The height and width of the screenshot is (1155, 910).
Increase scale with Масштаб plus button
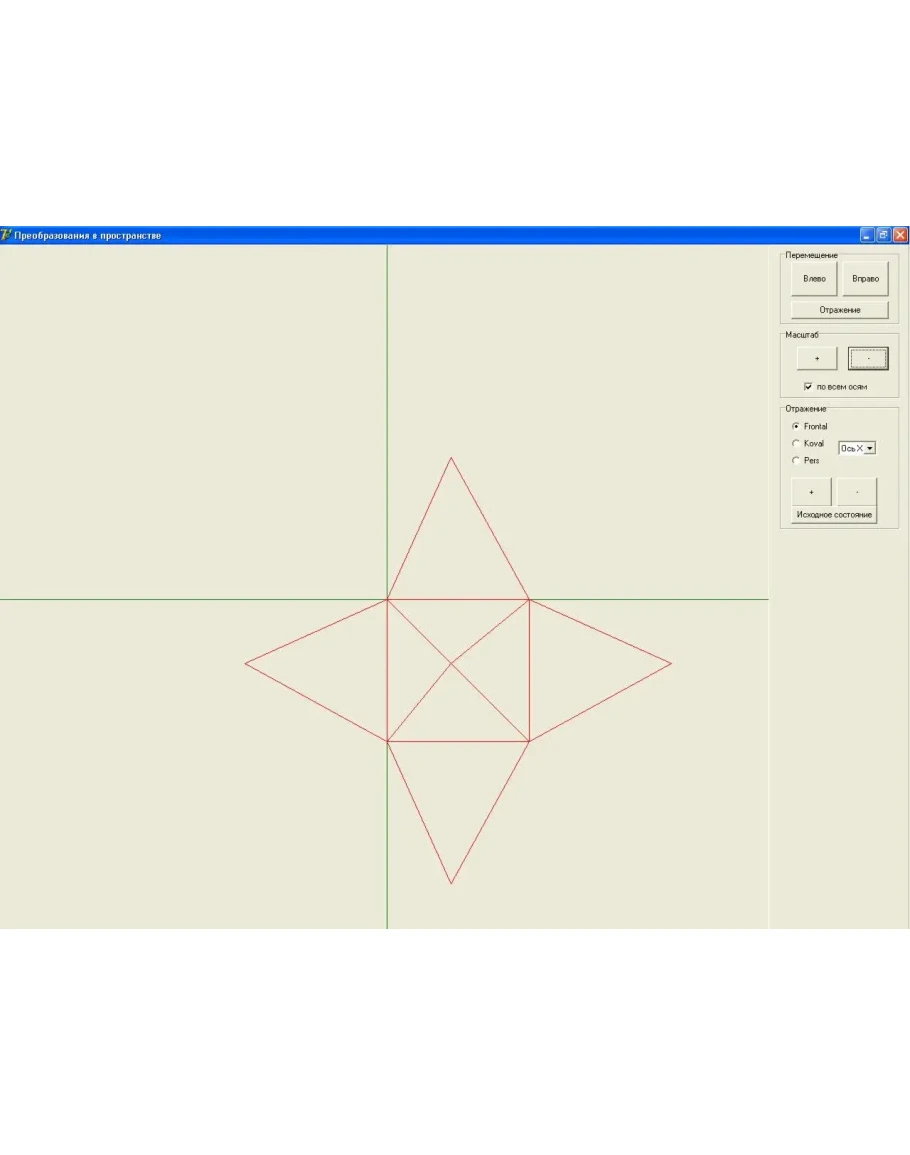[816, 358]
